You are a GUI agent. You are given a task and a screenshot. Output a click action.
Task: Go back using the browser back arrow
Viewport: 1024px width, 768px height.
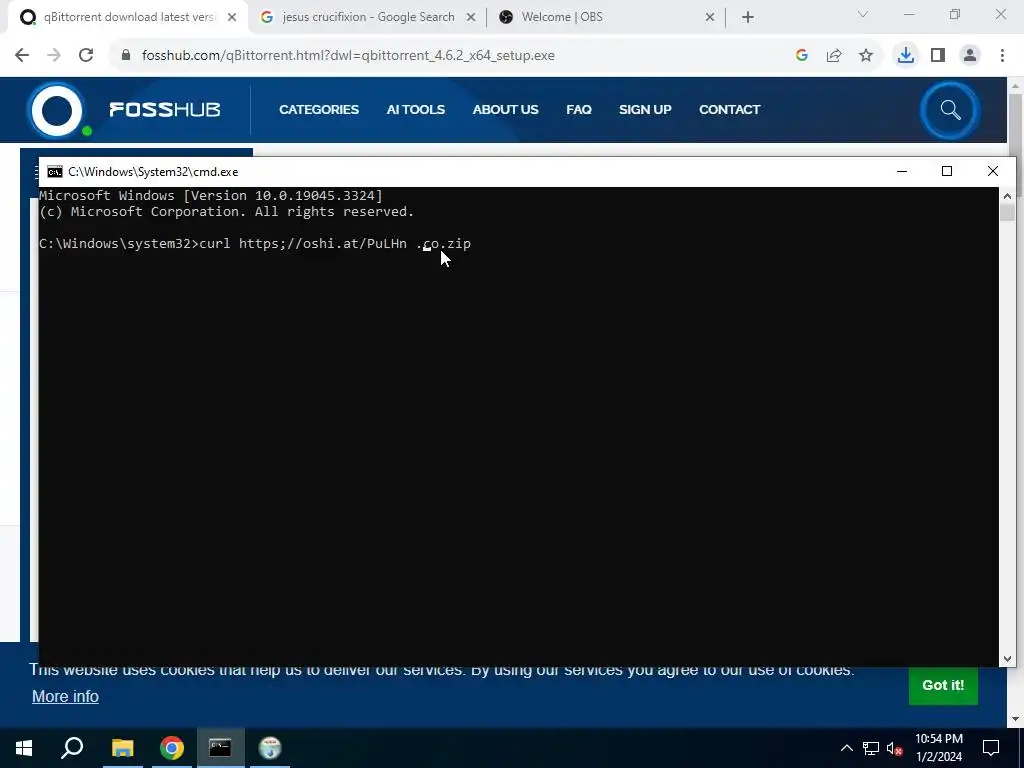pyautogui.click(x=22, y=56)
